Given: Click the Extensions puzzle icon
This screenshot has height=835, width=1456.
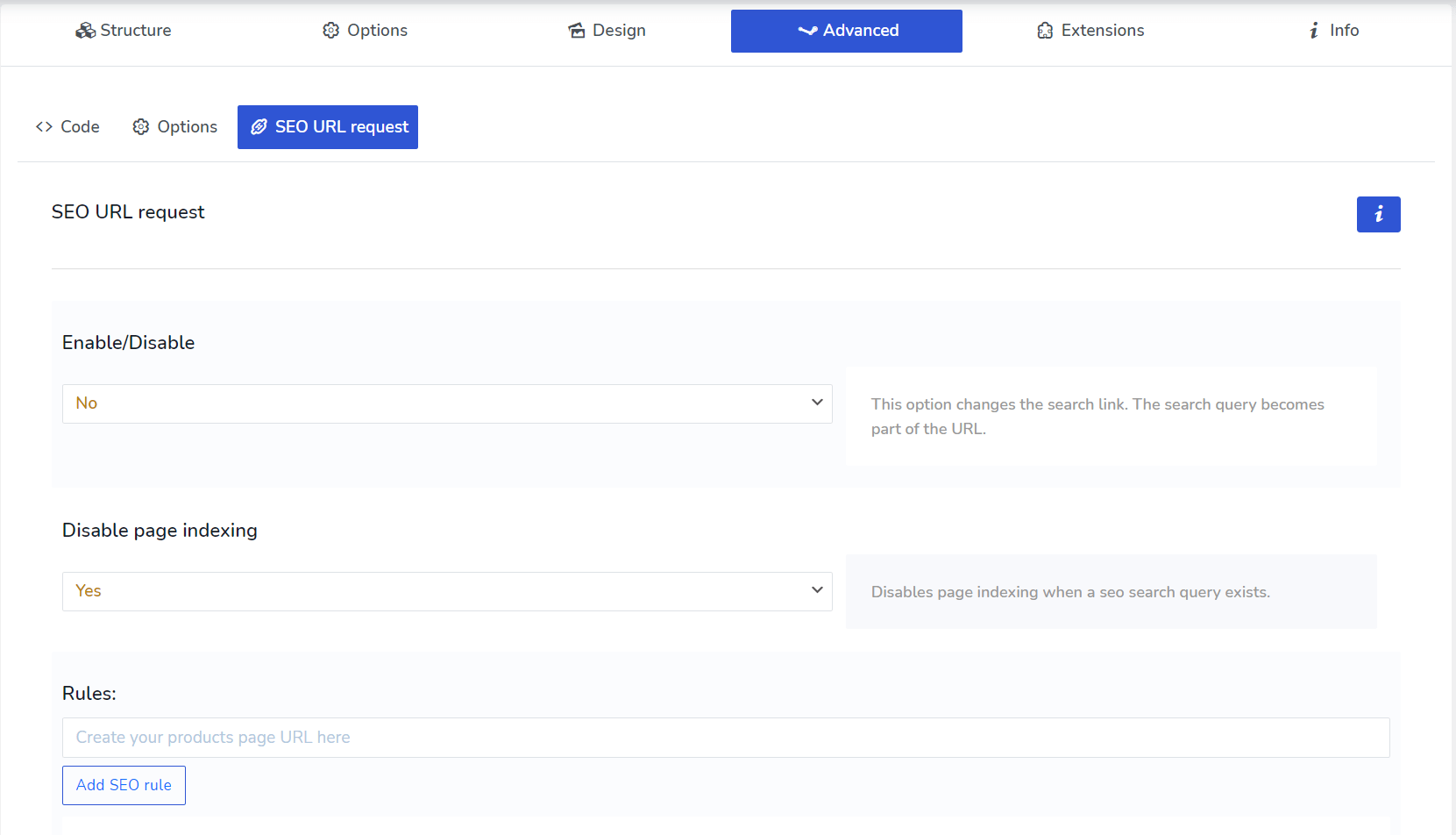Looking at the screenshot, I should [x=1045, y=31].
